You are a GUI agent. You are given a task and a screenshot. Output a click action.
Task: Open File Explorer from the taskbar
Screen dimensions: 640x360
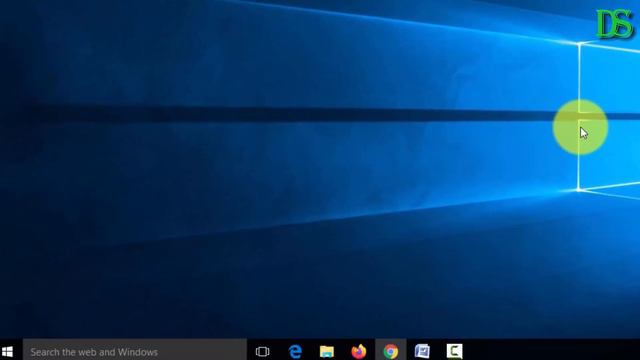(327, 351)
